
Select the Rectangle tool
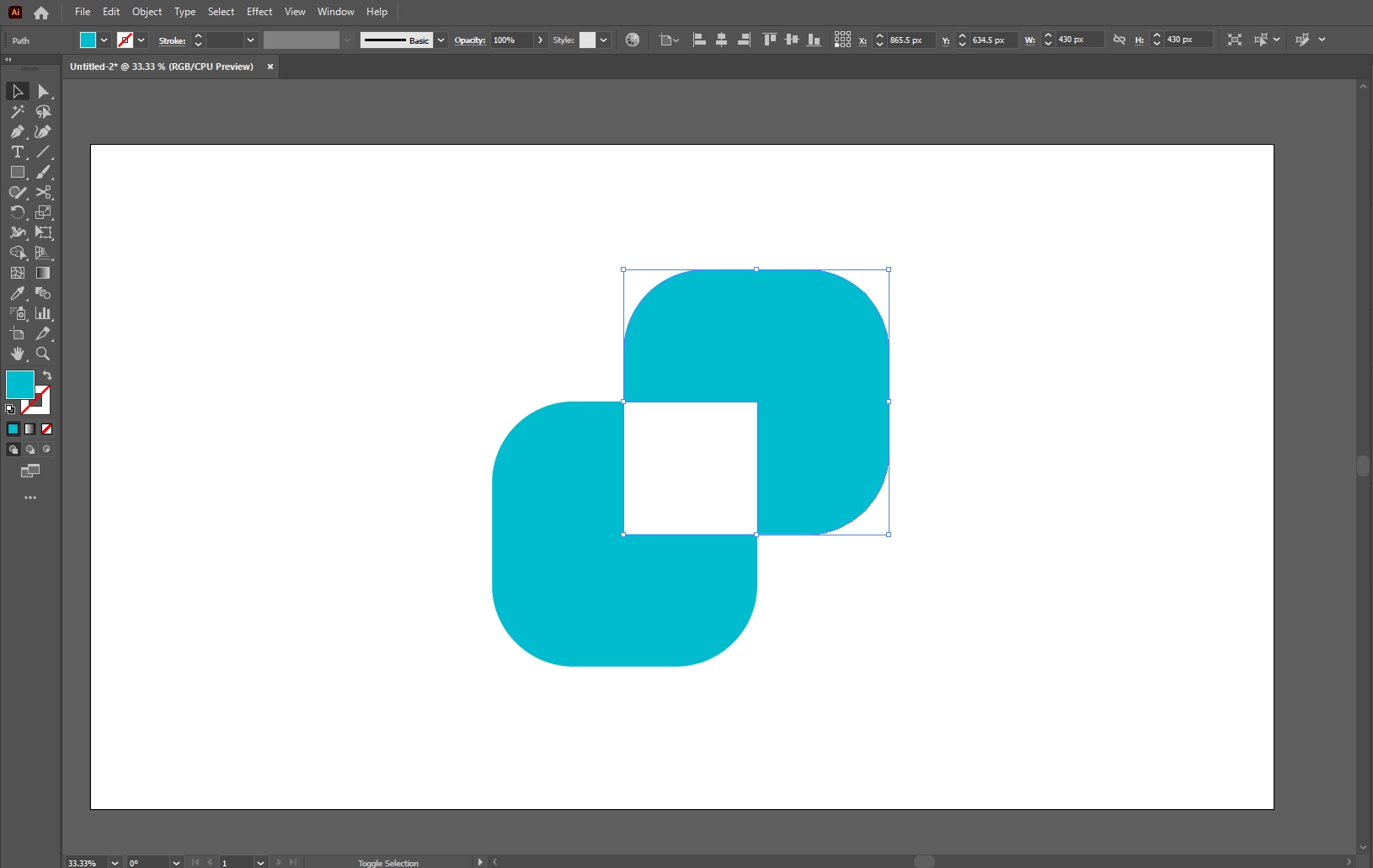(17, 172)
